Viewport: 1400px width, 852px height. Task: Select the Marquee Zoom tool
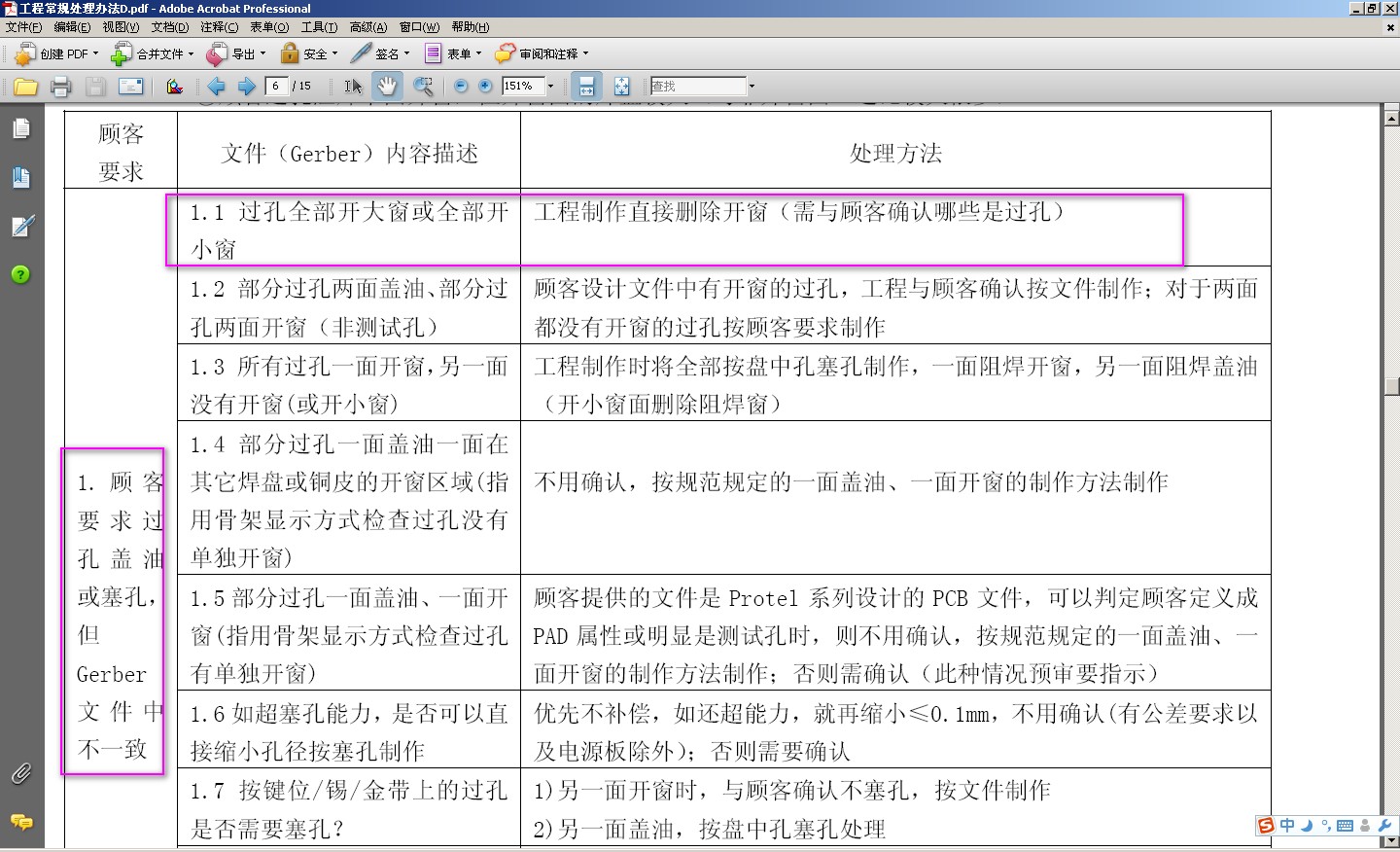point(423,87)
